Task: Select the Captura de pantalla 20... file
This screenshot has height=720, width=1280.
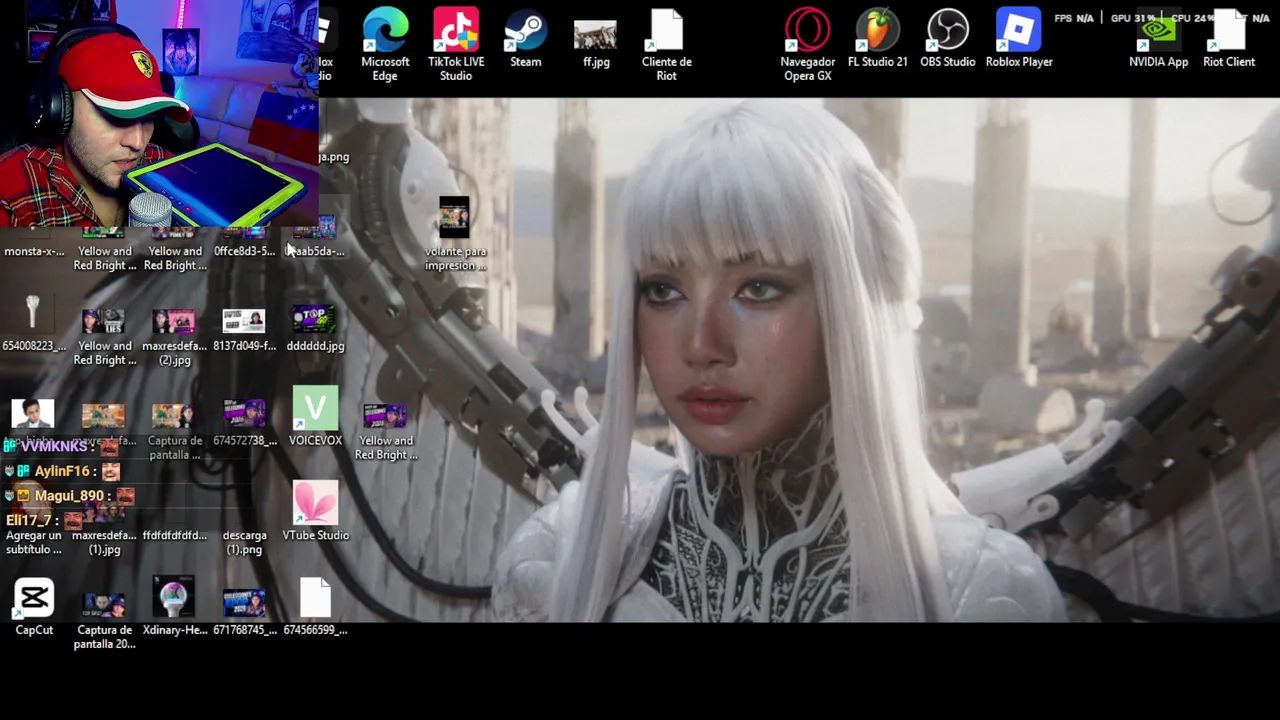Action: tap(104, 620)
